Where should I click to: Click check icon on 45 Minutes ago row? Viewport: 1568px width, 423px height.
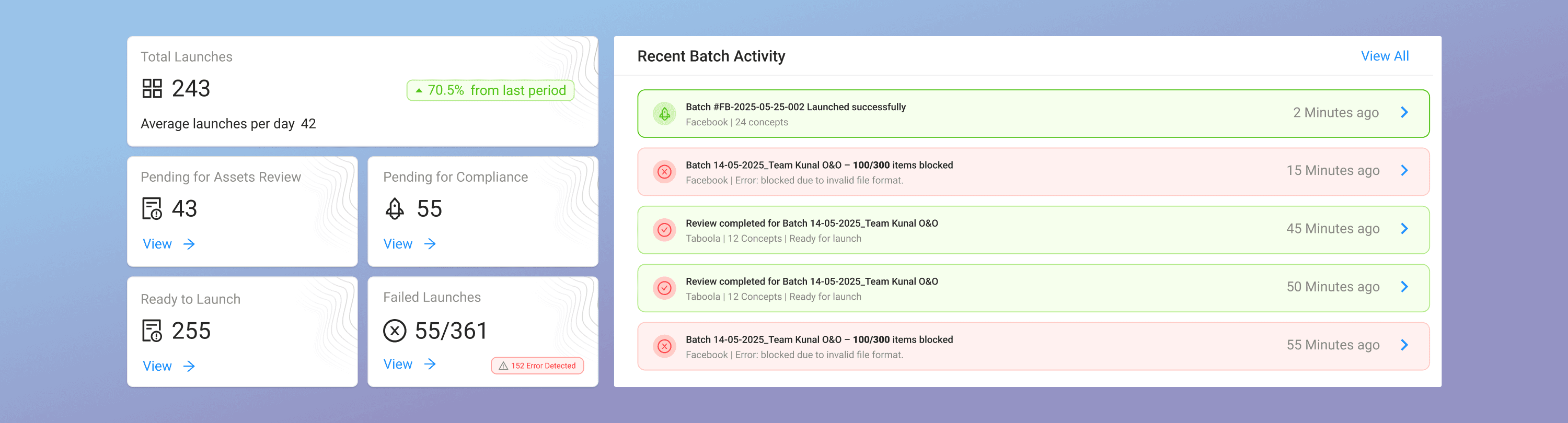665,230
